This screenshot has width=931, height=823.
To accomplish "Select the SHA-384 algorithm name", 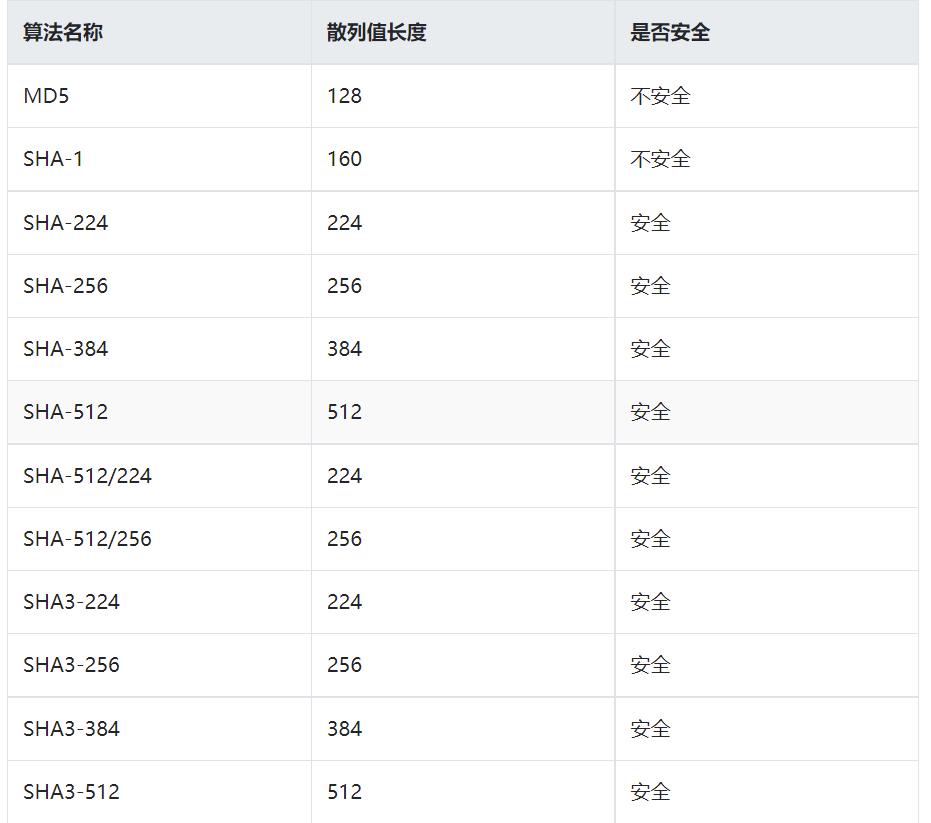I will [66, 349].
